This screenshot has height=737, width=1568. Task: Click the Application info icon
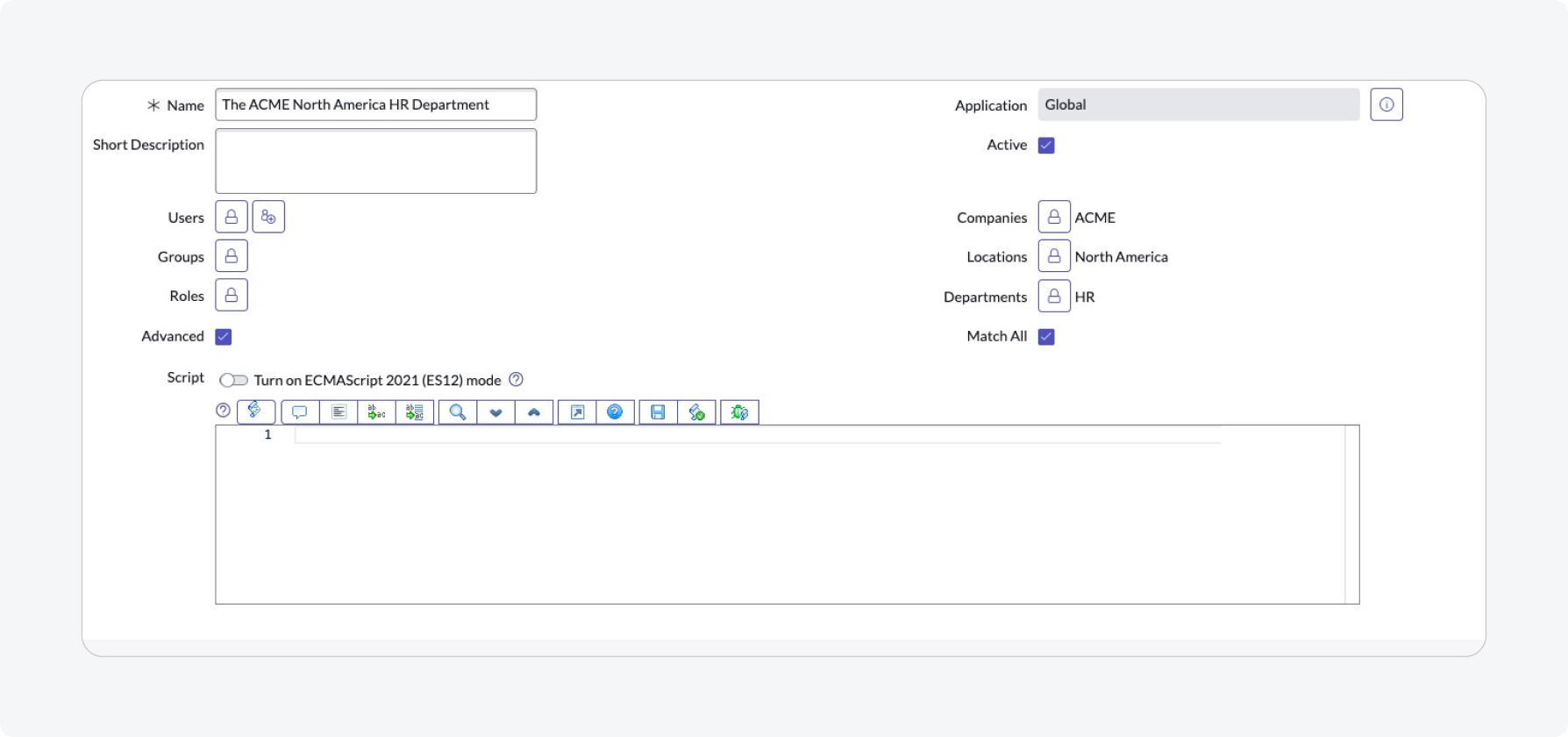click(x=1386, y=104)
